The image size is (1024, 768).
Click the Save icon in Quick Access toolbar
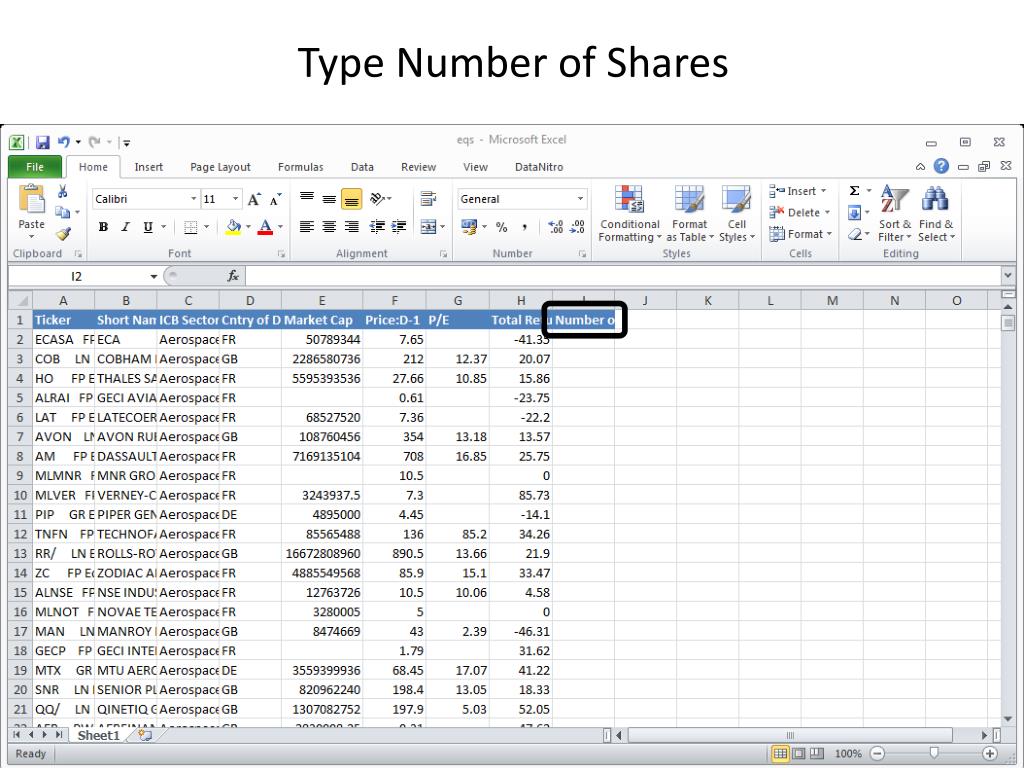point(43,142)
